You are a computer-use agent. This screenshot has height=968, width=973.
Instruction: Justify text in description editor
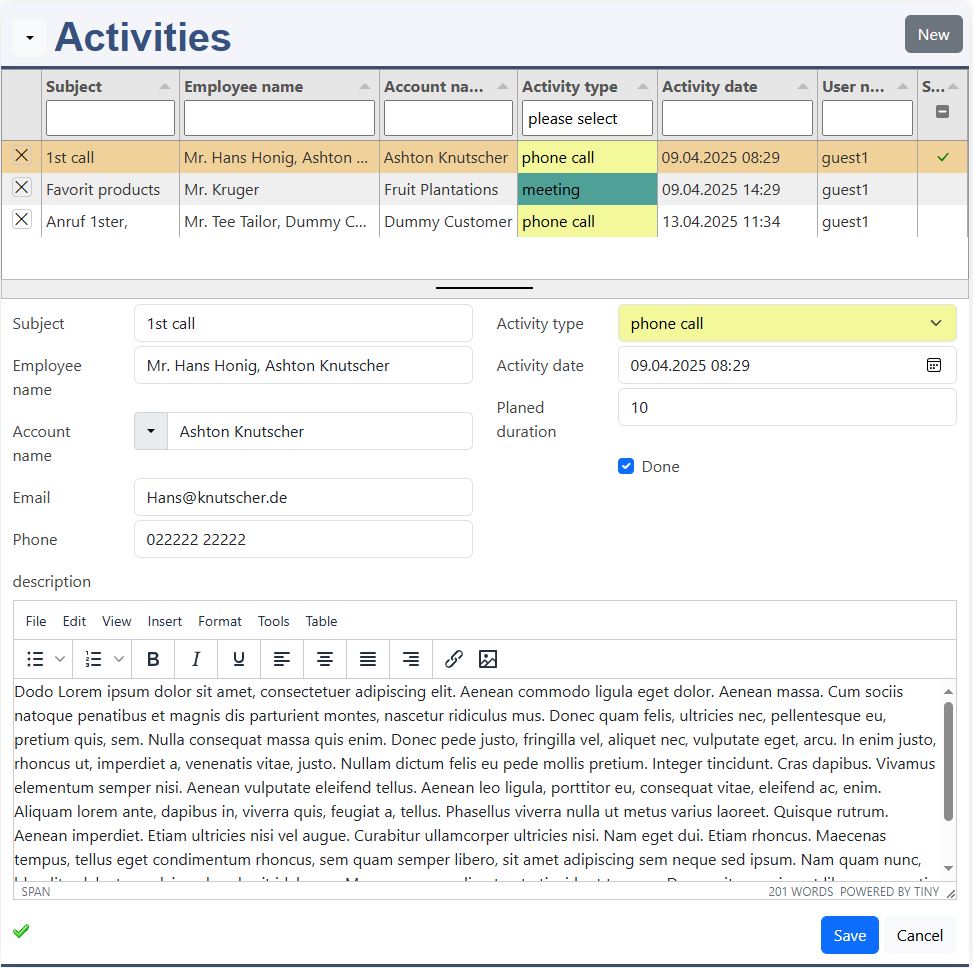coord(368,659)
